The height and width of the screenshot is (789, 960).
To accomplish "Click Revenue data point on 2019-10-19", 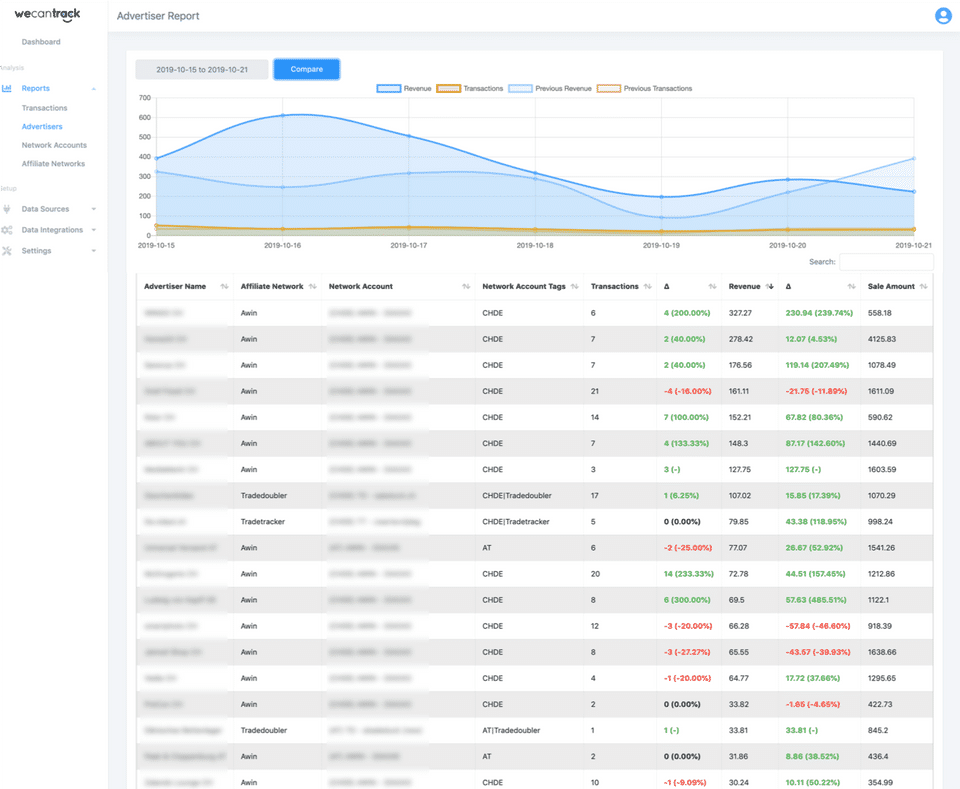I will pos(661,197).
